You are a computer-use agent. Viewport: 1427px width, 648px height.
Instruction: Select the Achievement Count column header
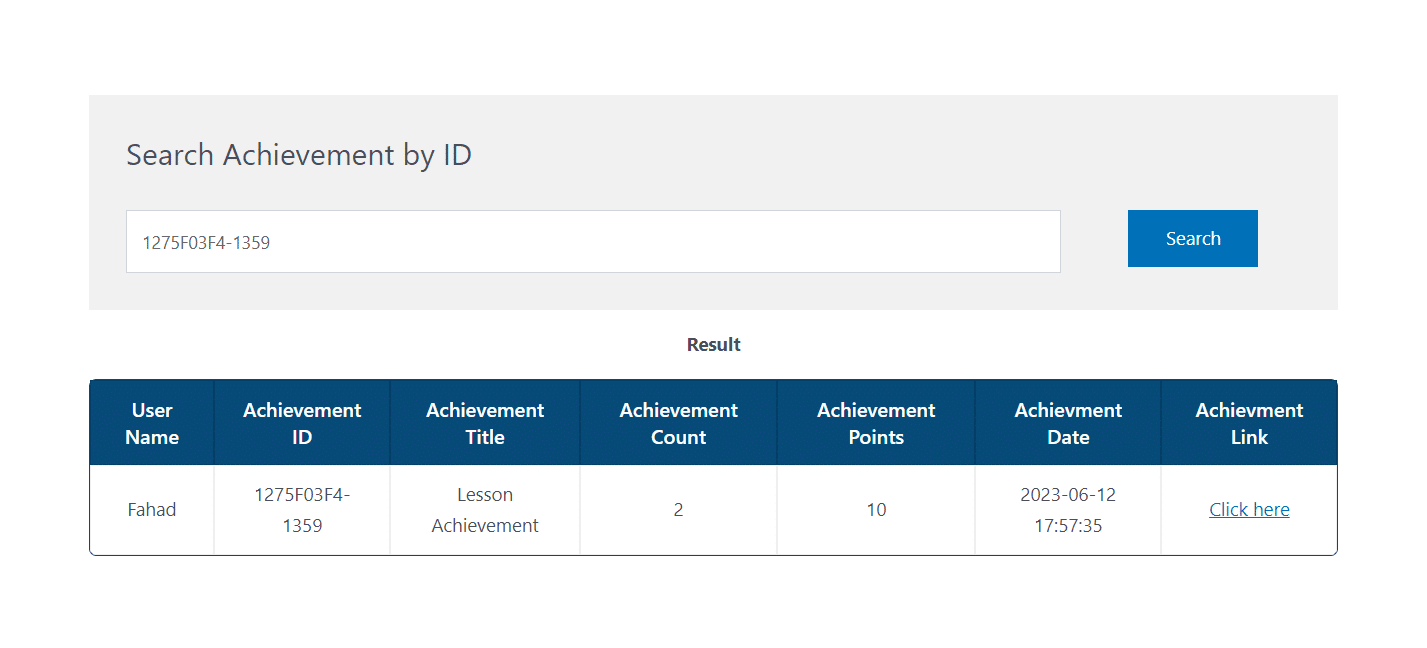pos(678,423)
